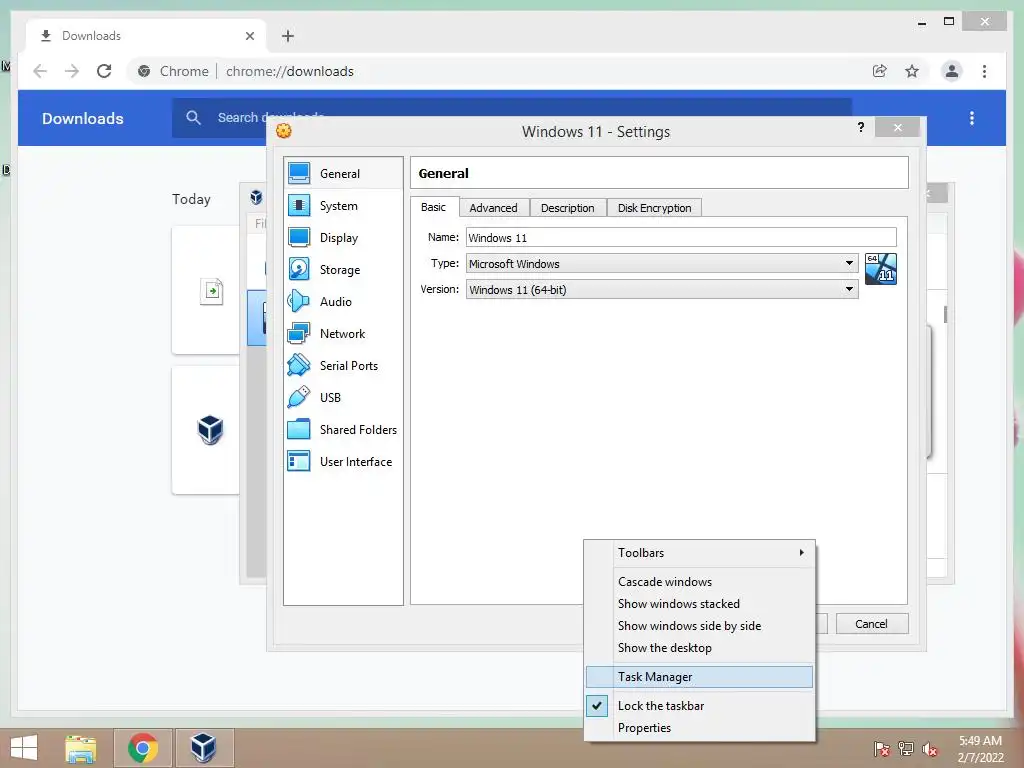The image size is (1024, 768).
Task: Click the Today heading in Downloads
Action: [x=191, y=199]
